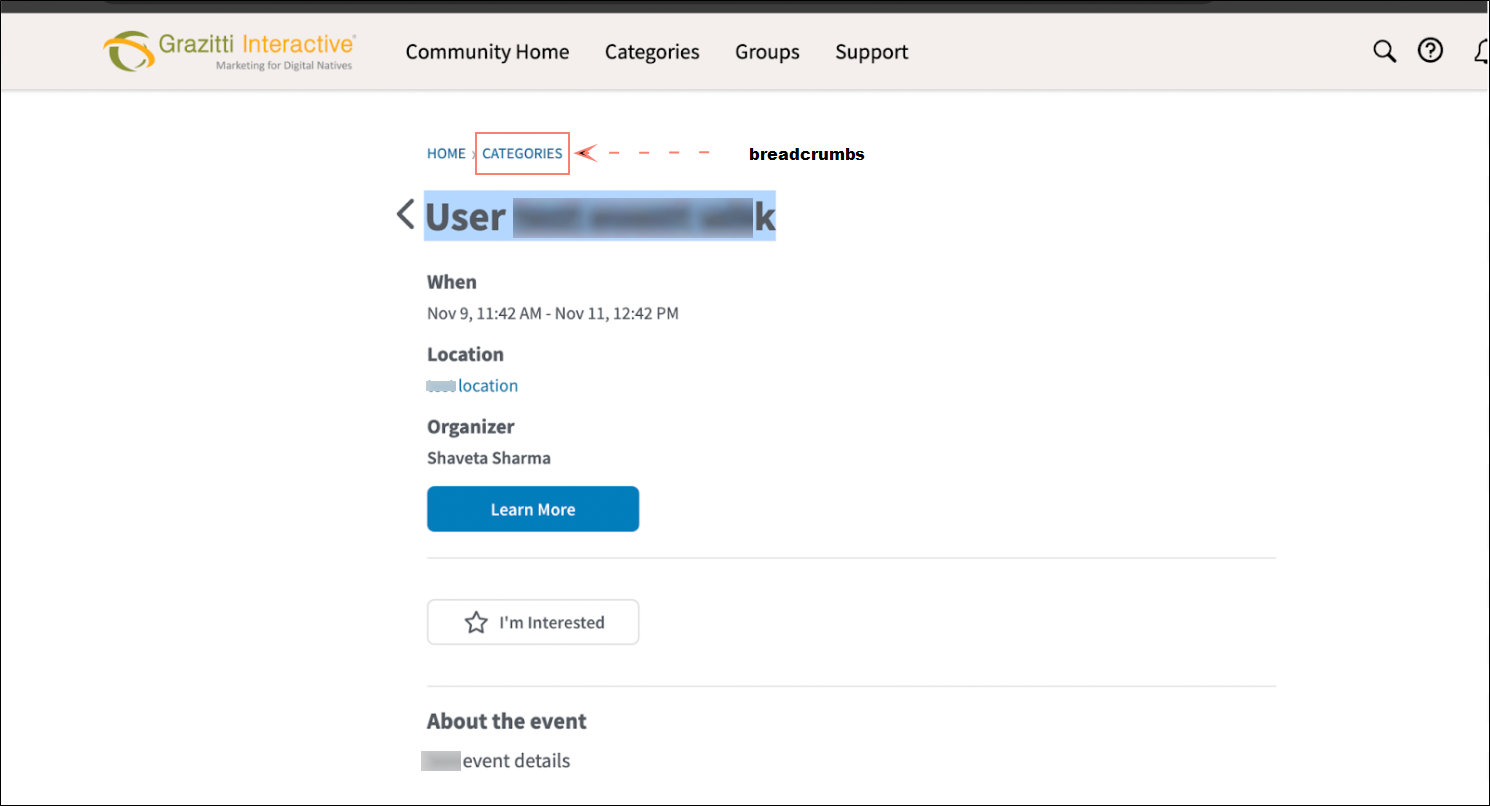Select Categories in the top navigation
This screenshot has width=1490, height=806.
(652, 52)
